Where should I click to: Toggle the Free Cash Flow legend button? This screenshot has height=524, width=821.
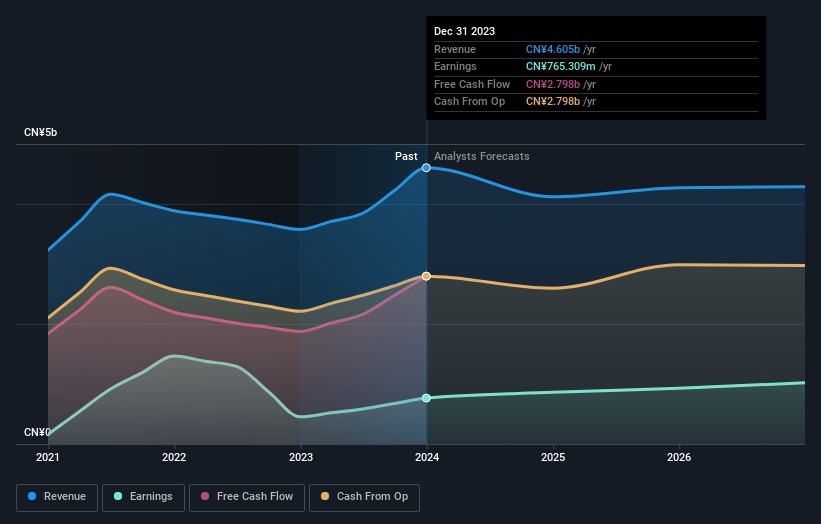(247, 497)
